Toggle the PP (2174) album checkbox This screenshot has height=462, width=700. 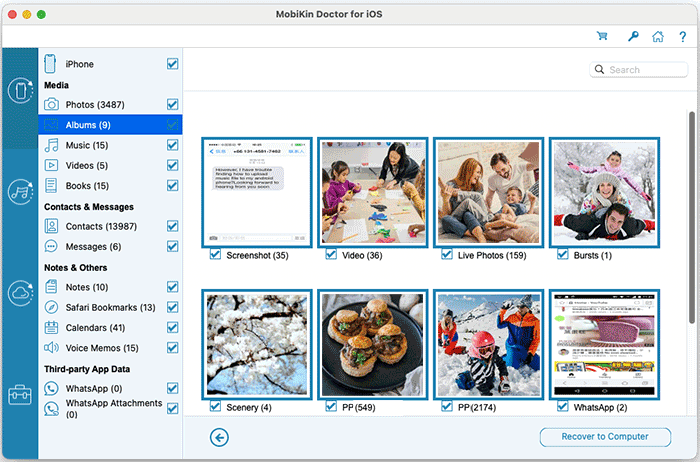447,407
